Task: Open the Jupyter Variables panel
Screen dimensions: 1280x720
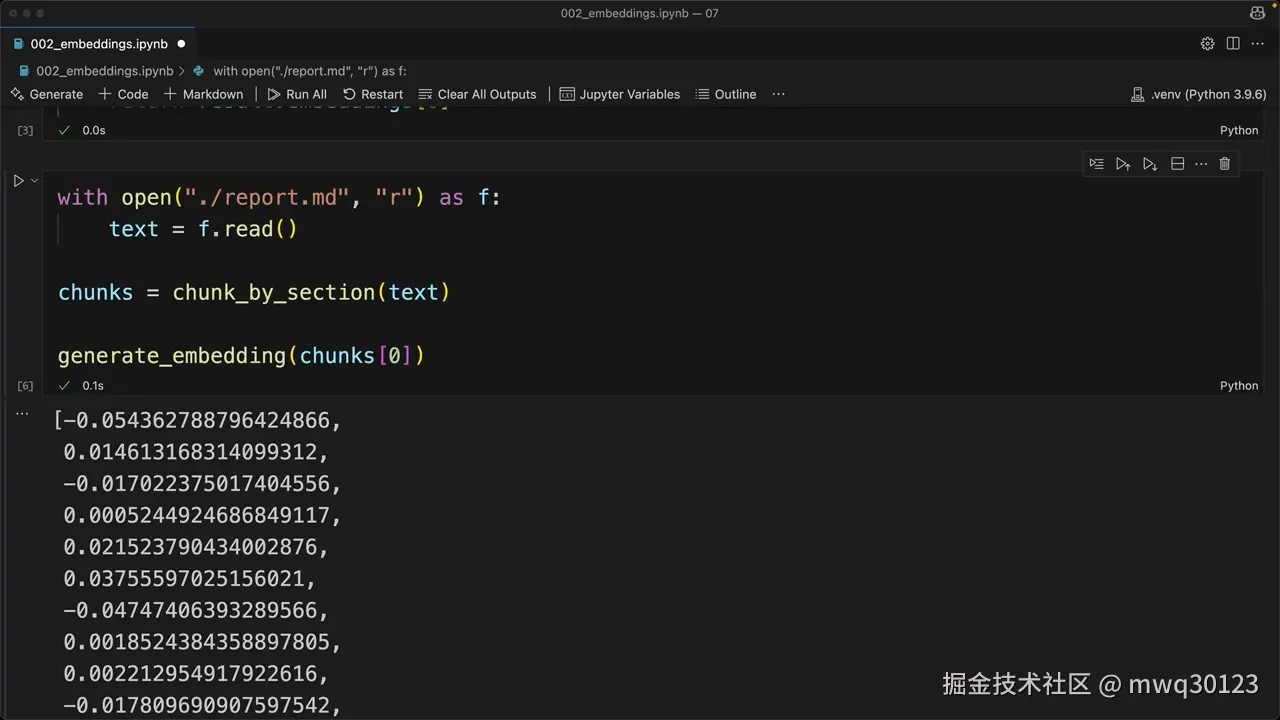Action: coord(619,94)
